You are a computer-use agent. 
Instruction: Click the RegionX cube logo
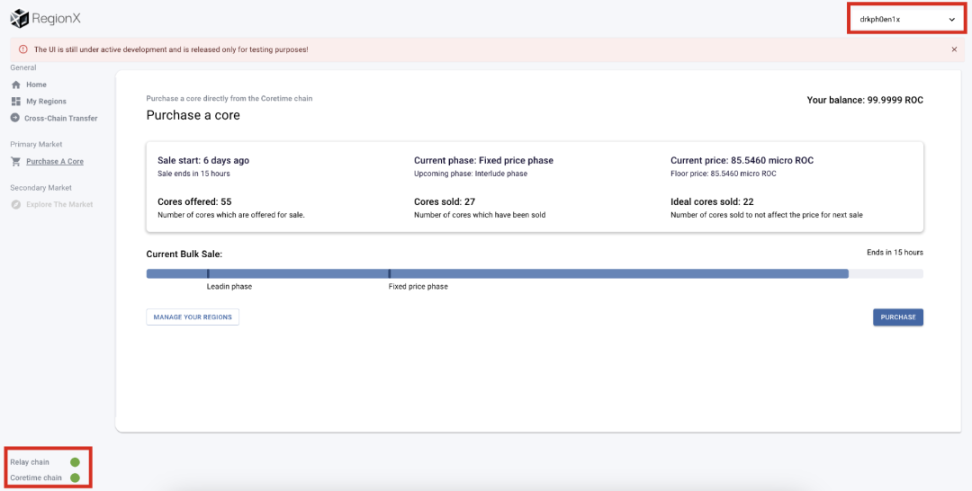pos(19,18)
